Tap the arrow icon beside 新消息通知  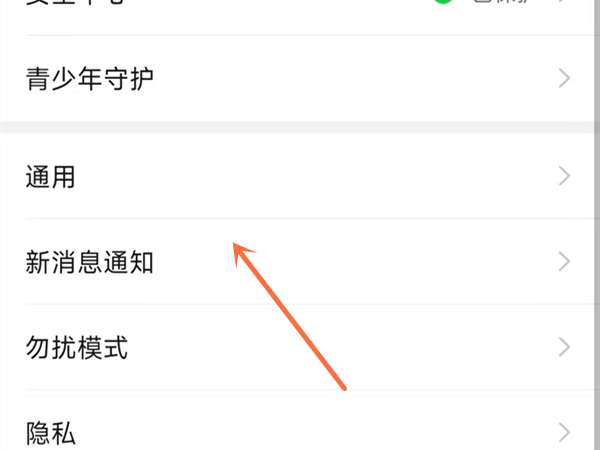564,262
